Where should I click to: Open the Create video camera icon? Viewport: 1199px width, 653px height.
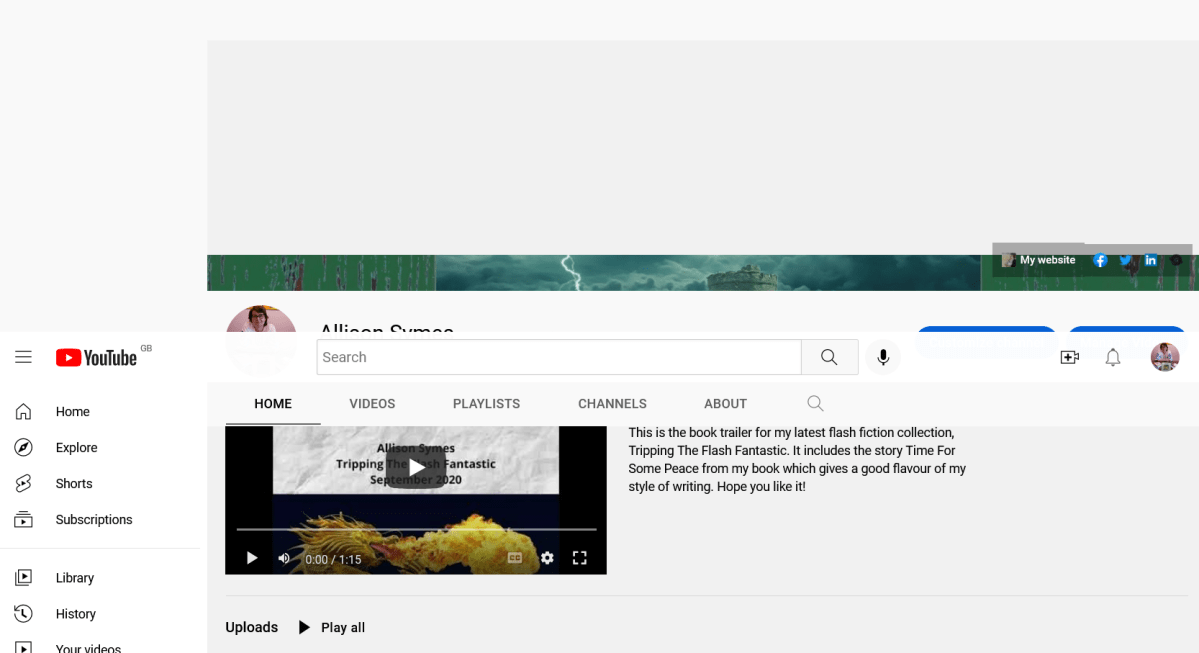1069,357
